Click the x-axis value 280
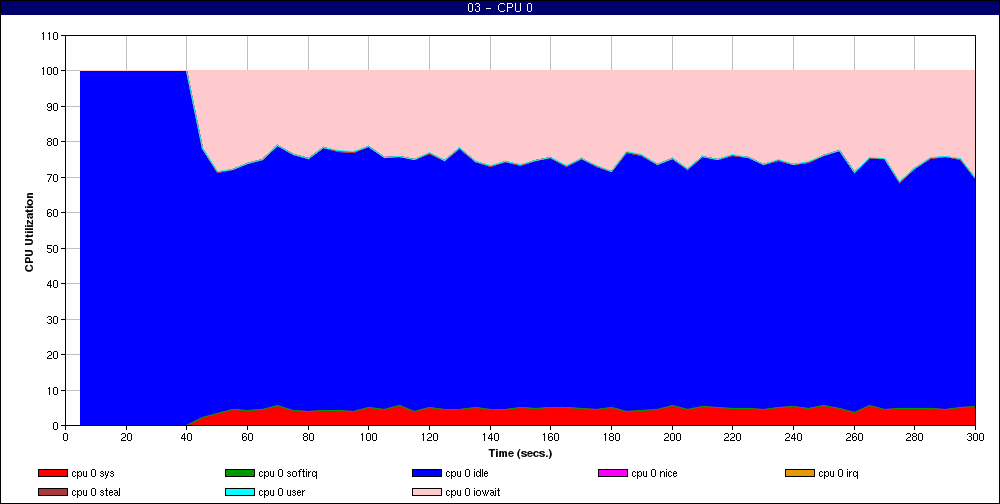 (915, 437)
